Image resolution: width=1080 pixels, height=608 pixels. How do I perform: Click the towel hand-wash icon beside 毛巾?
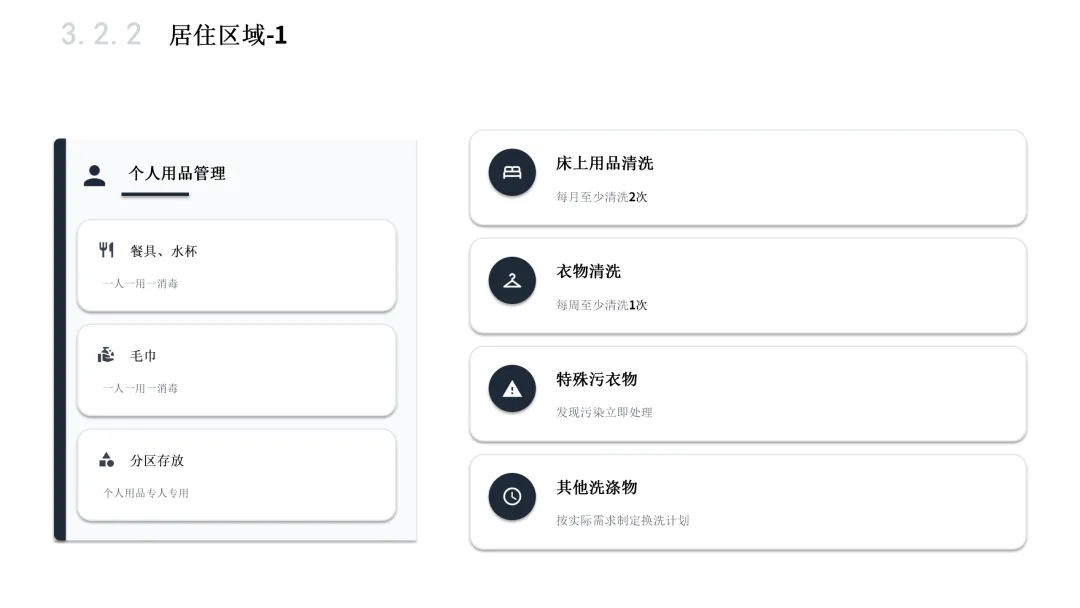click(x=106, y=355)
